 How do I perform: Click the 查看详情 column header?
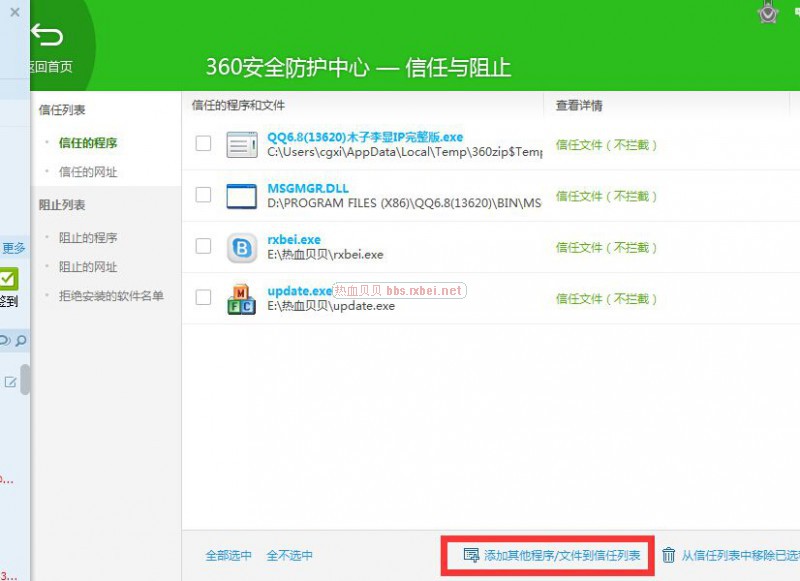579,106
